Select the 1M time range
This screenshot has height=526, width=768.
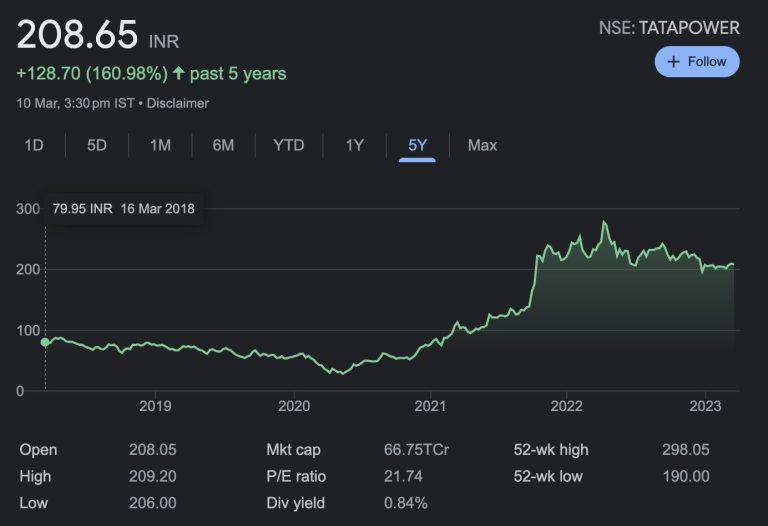click(x=160, y=145)
